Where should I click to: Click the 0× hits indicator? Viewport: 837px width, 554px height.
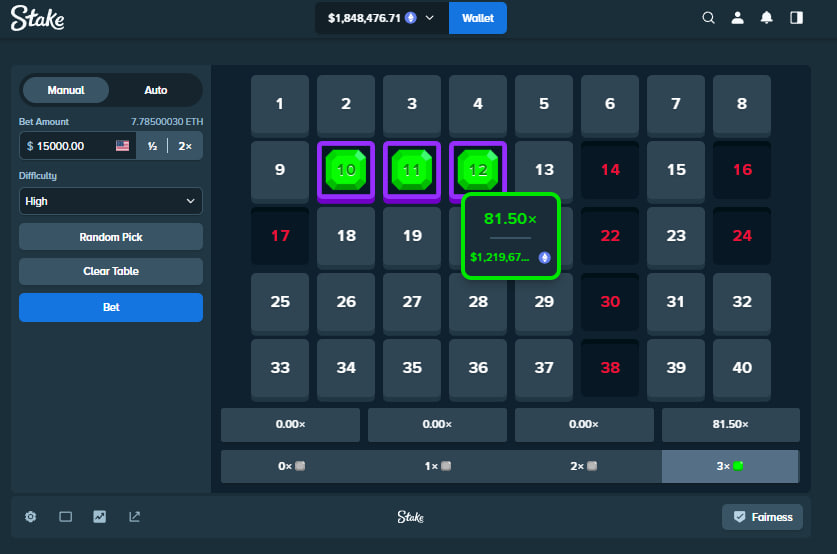click(290, 466)
